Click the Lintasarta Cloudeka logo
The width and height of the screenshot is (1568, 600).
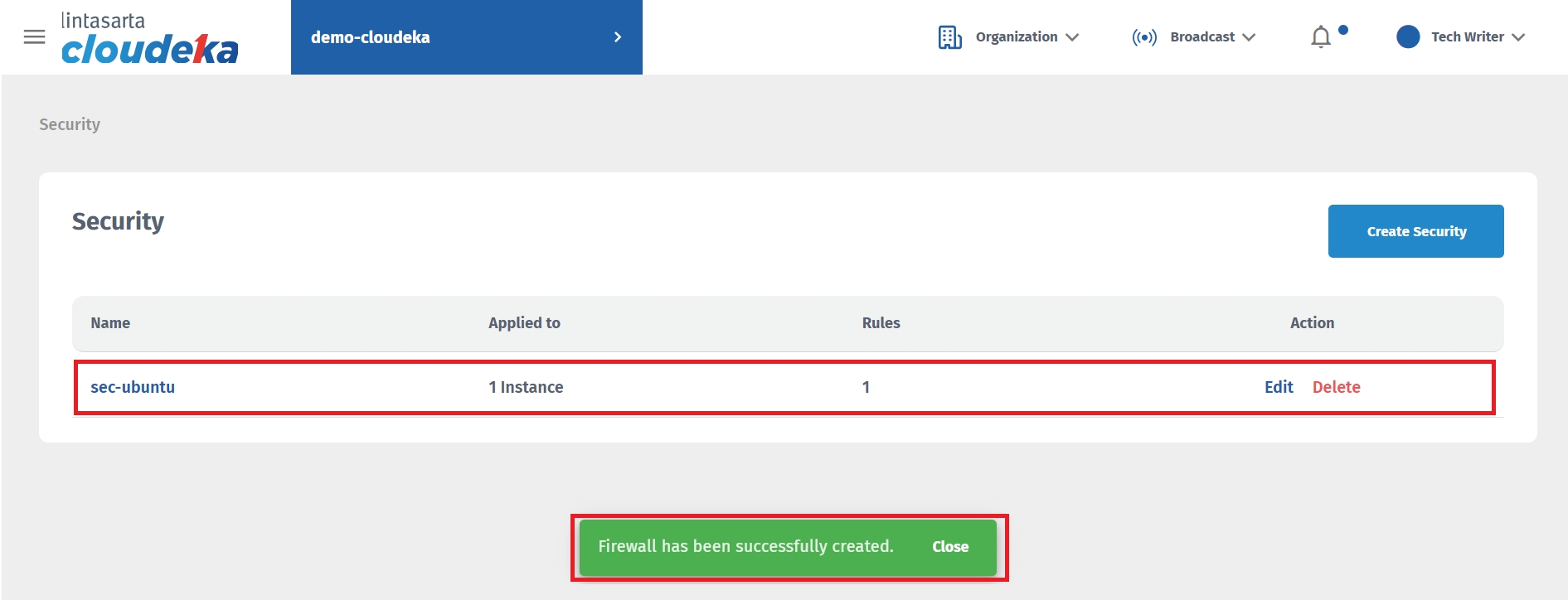tap(149, 39)
